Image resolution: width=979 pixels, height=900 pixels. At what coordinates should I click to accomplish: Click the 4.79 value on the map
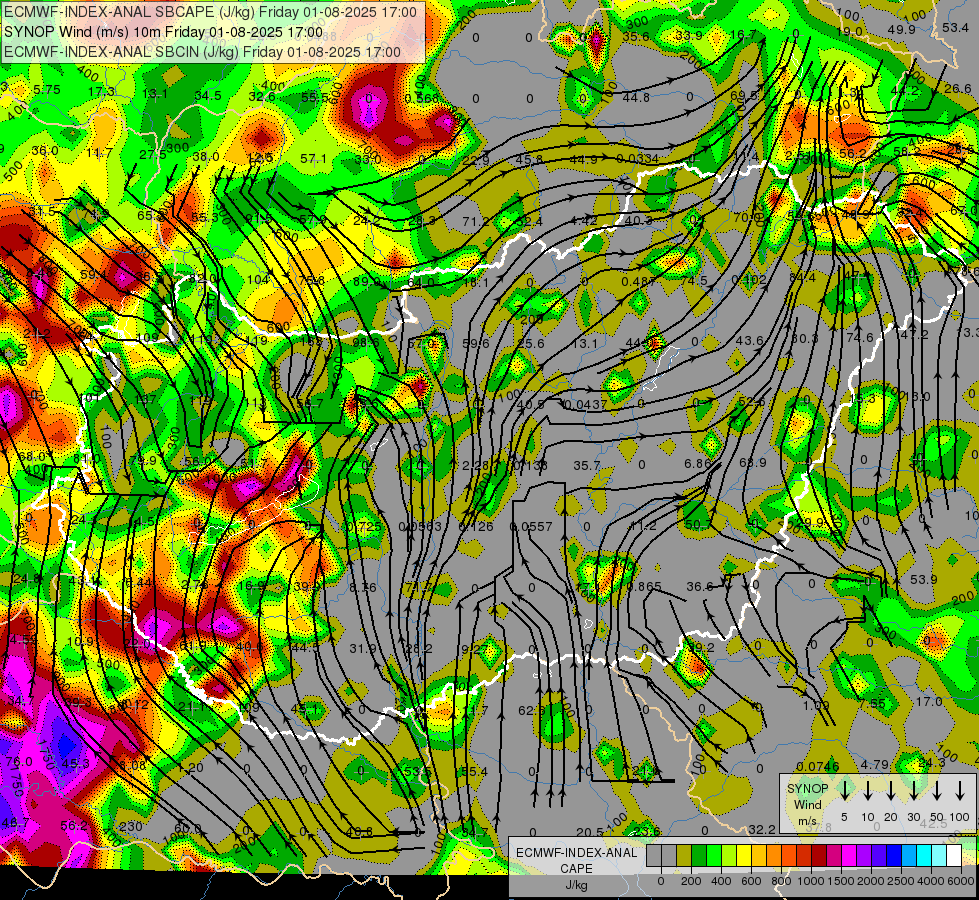[x=875, y=764]
